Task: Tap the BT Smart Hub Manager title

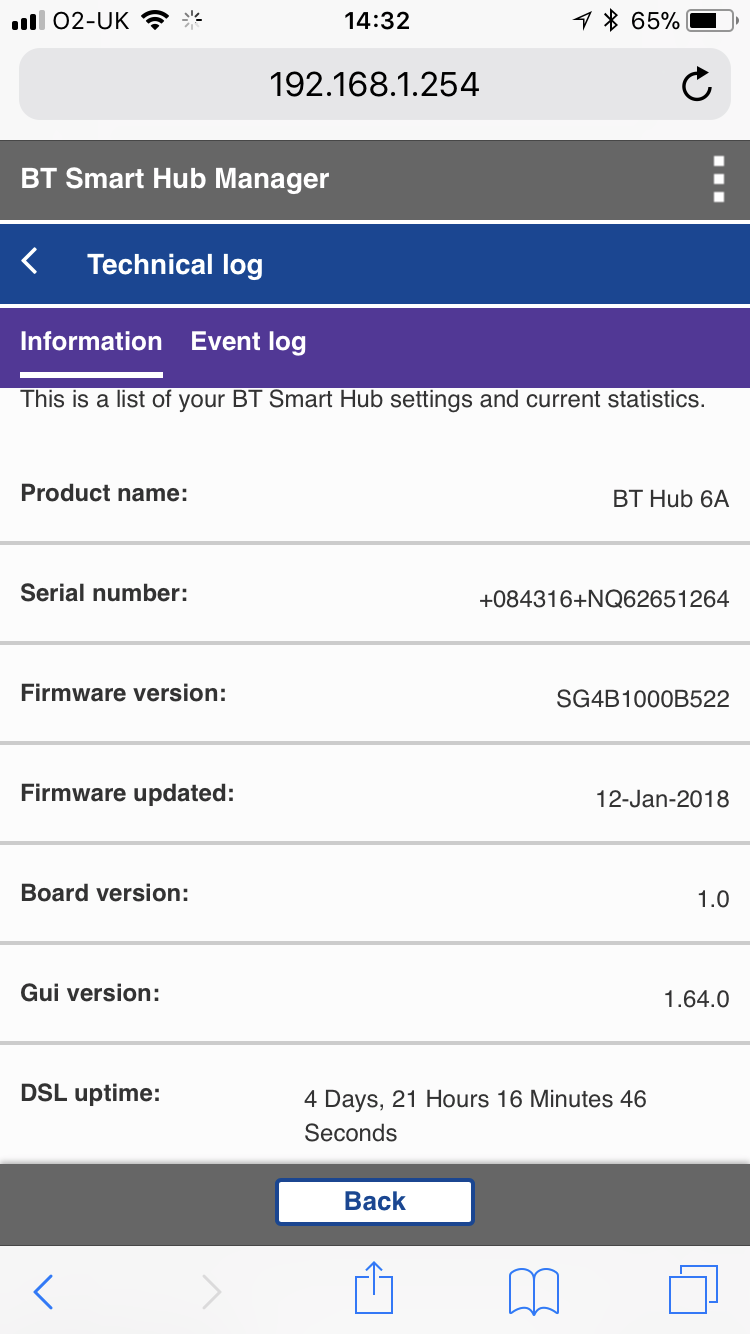Action: point(175,179)
